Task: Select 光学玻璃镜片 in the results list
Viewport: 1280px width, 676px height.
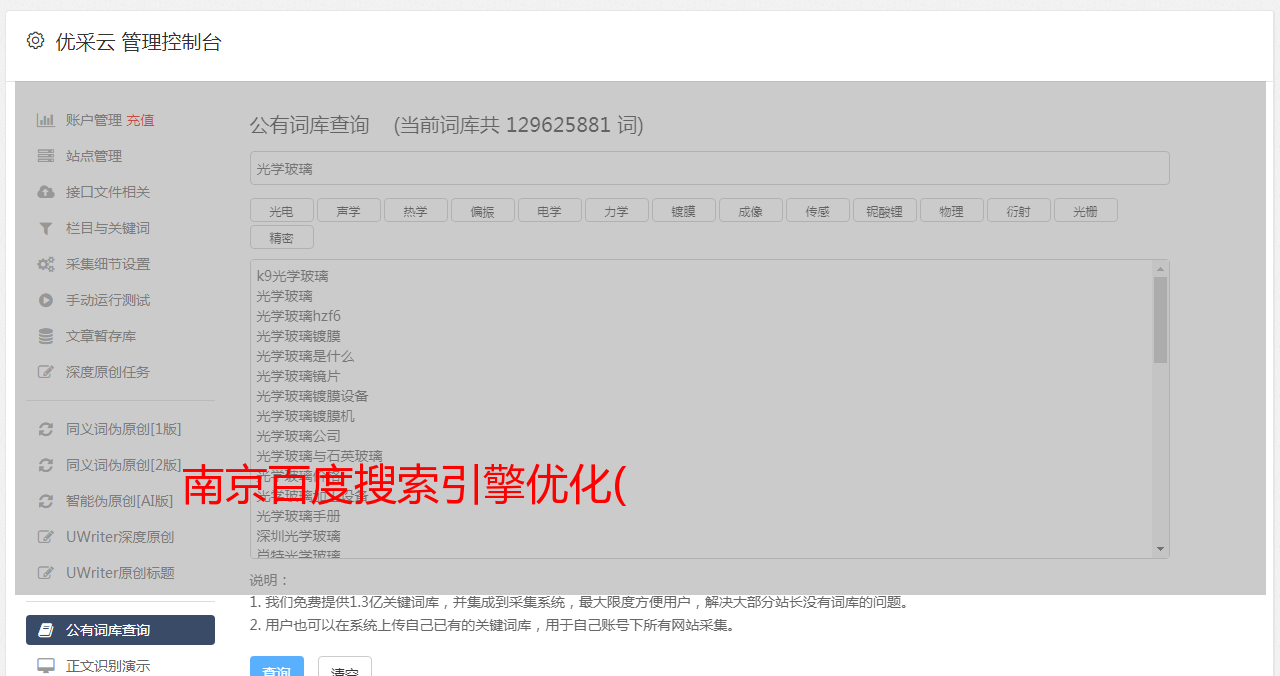Action: click(298, 376)
